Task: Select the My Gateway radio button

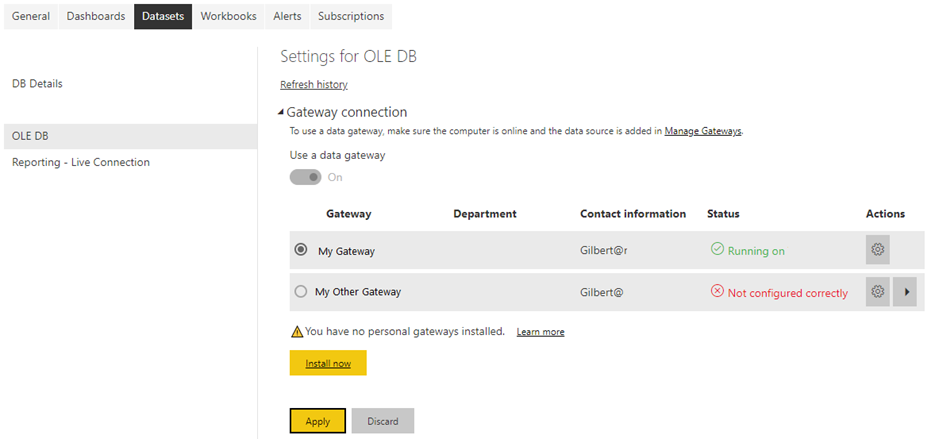Action: [301, 249]
